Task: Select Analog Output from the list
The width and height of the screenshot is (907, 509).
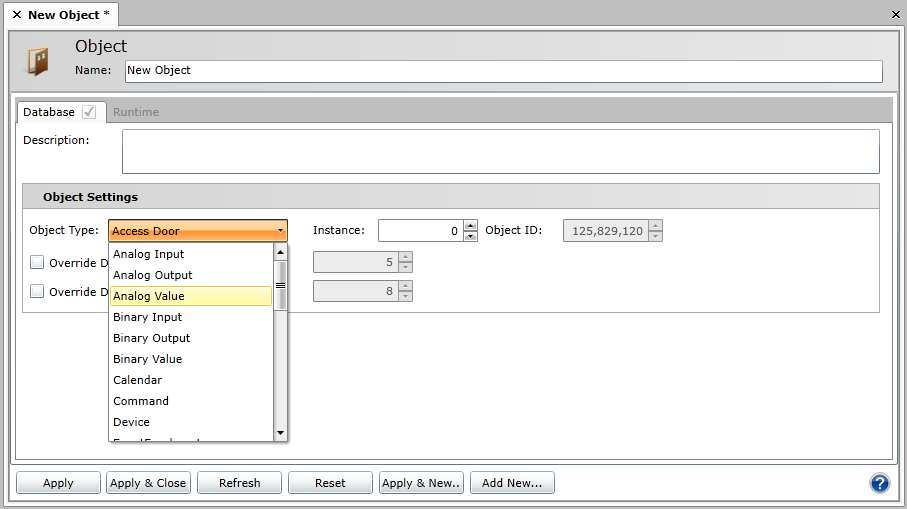Action: tap(190, 275)
